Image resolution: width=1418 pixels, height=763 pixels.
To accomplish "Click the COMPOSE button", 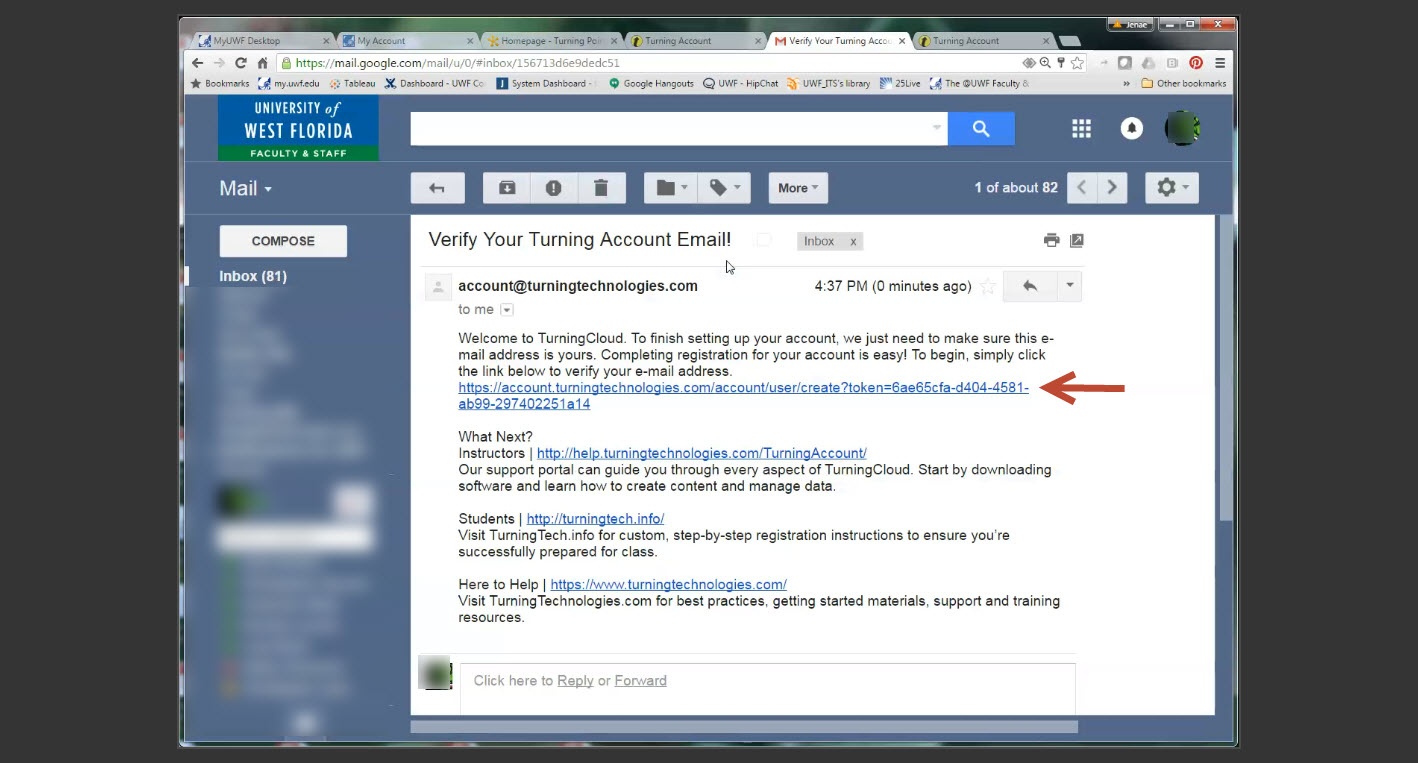I will (283, 241).
